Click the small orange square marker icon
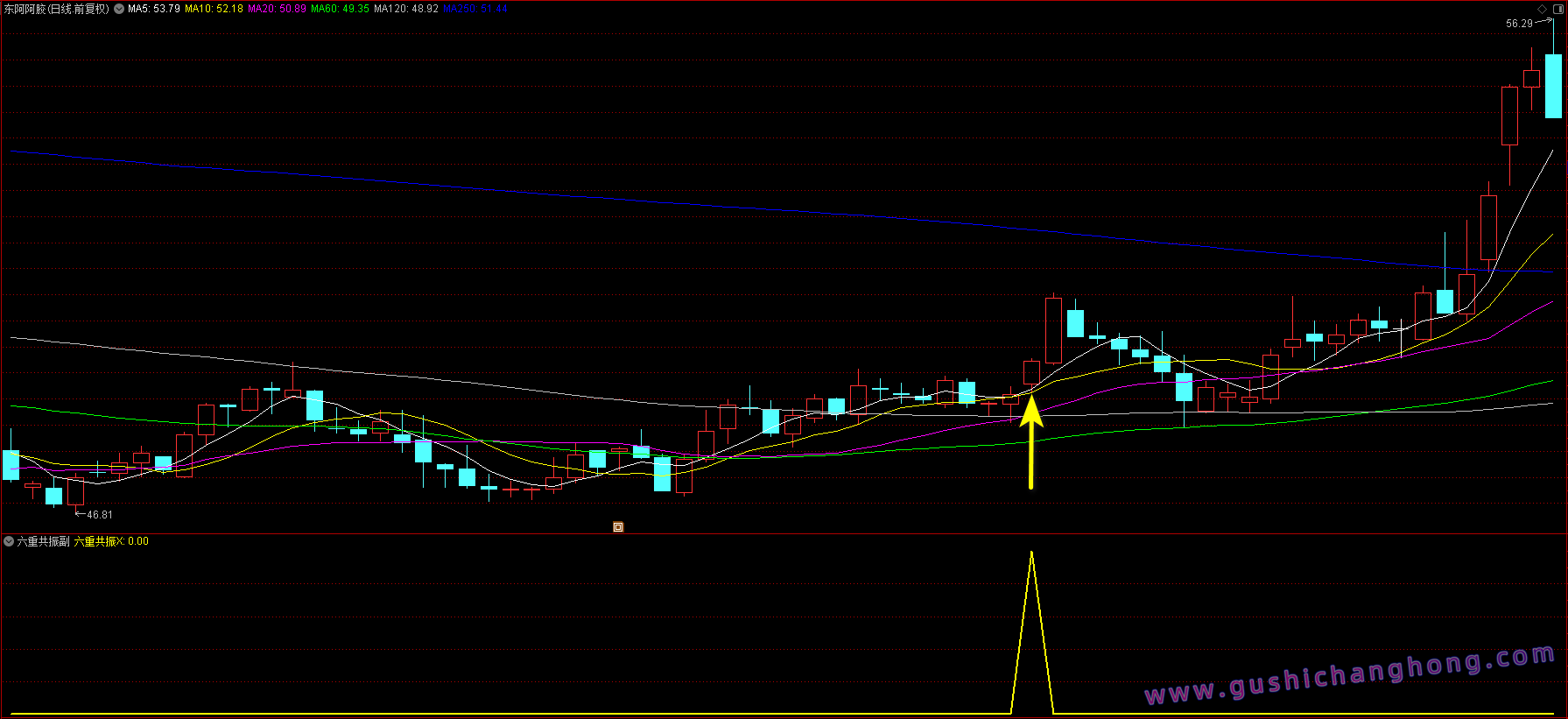 pyautogui.click(x=618, y=527)
